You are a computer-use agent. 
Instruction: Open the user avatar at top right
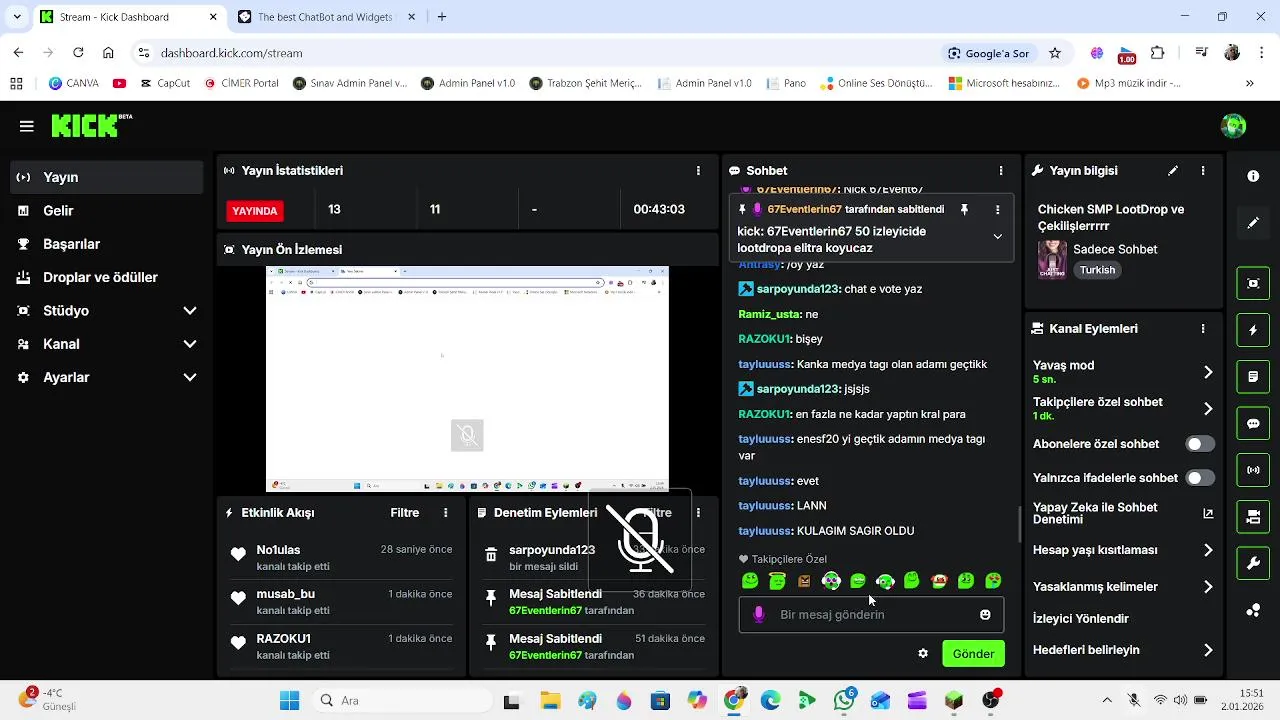pos(1234,126)
